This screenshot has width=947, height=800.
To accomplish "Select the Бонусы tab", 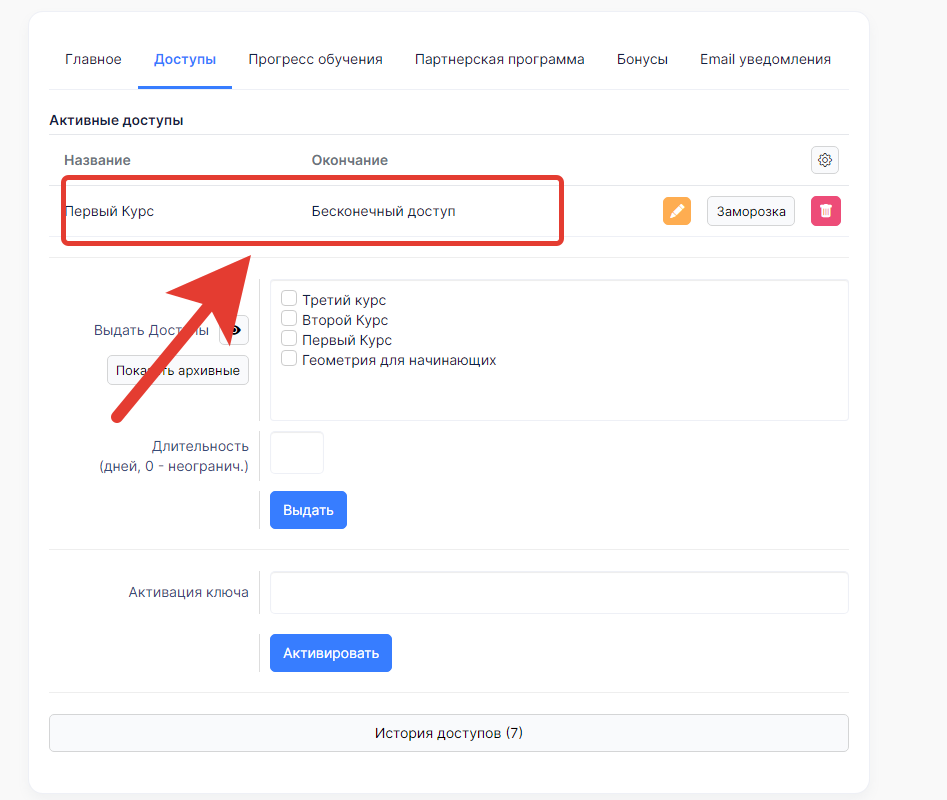I will tap(642, 59).
